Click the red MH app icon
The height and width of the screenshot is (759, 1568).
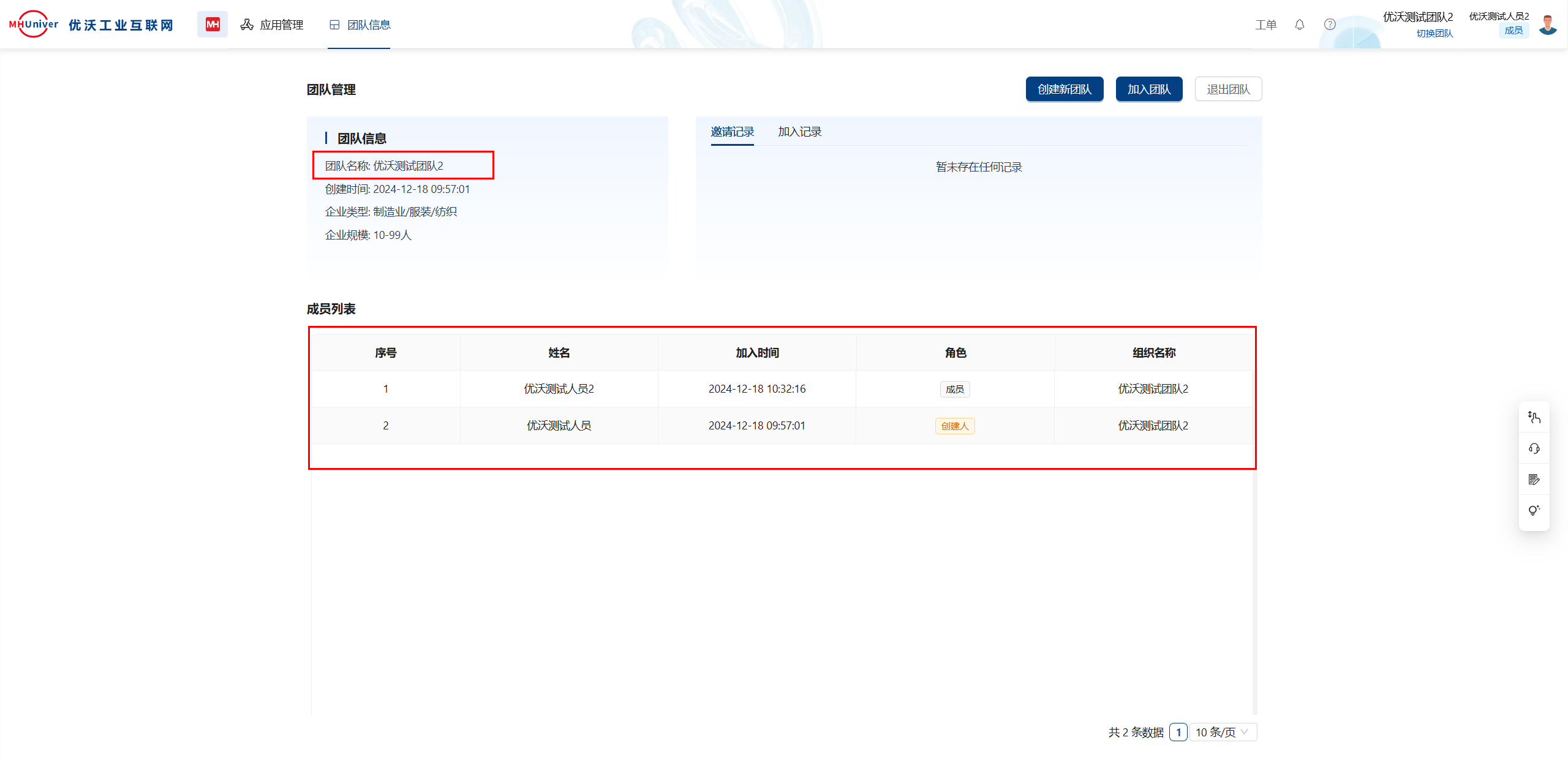tap(212, 25)
